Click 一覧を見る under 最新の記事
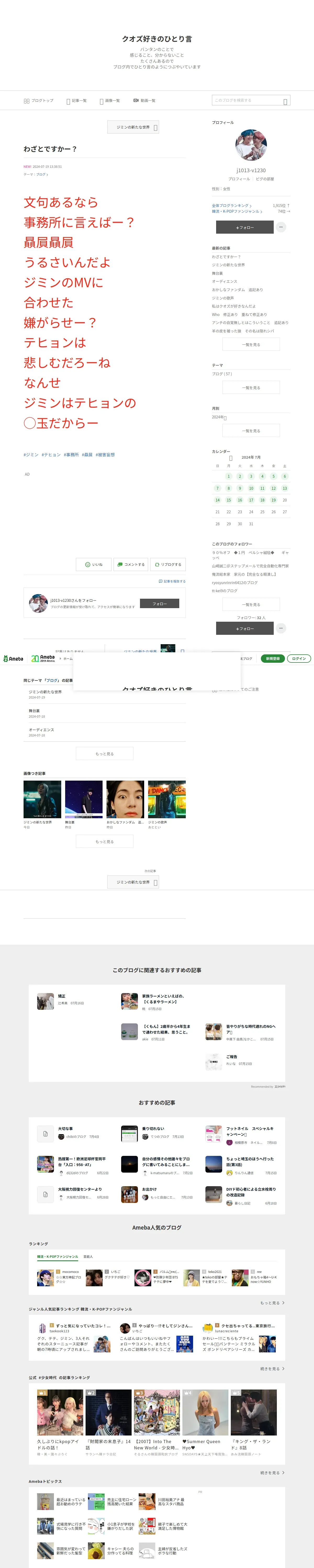 point(251,344)
